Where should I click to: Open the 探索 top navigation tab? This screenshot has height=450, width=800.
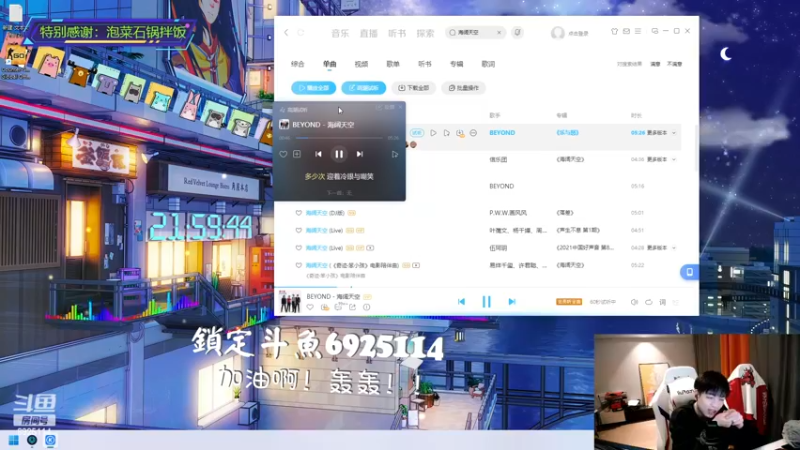point(425,33)
